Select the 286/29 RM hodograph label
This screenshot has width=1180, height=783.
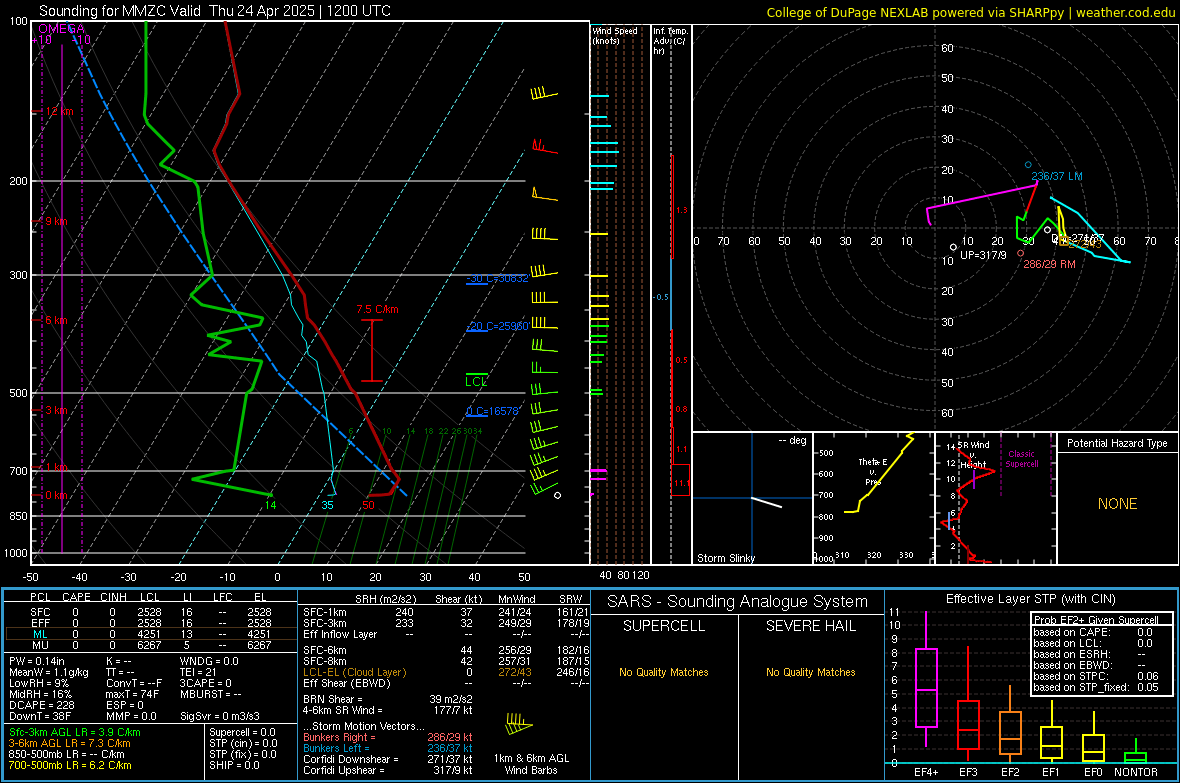point(1049,264)
